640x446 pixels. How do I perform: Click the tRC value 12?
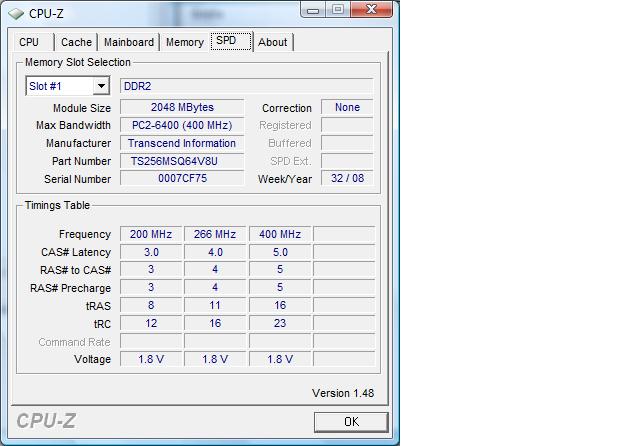tap(151, 323)
